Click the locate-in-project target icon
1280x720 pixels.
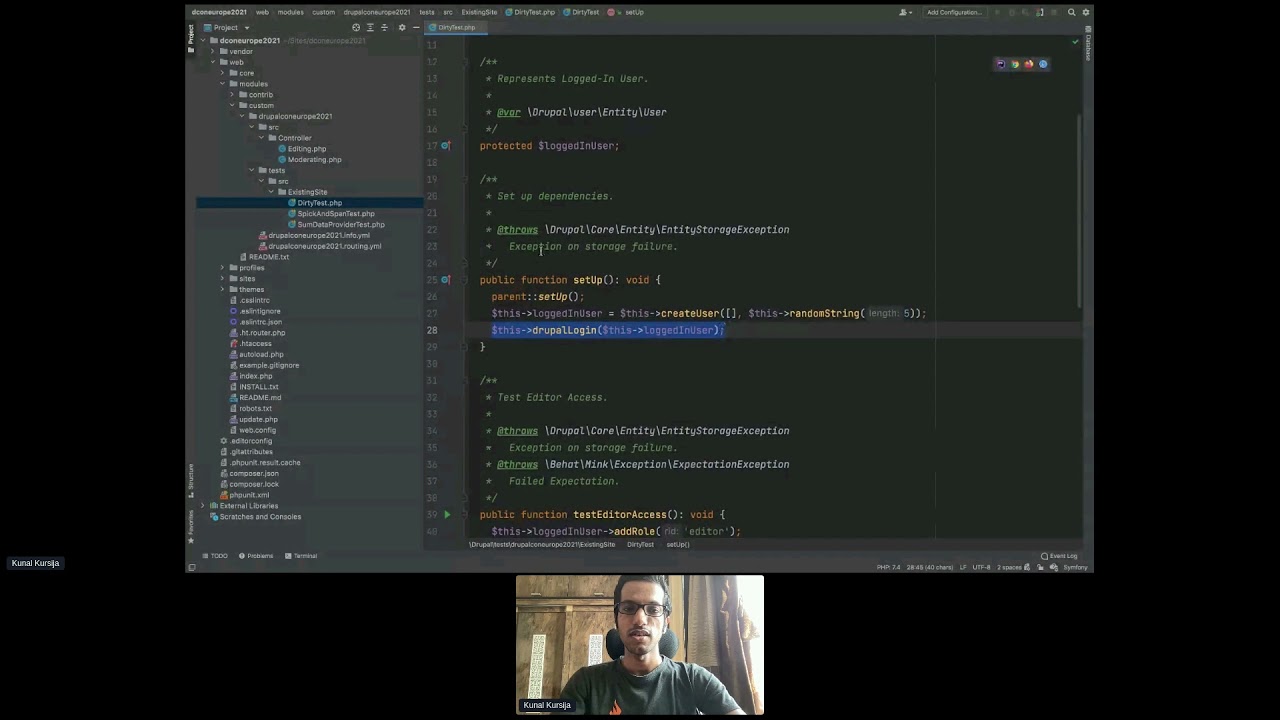357,27
